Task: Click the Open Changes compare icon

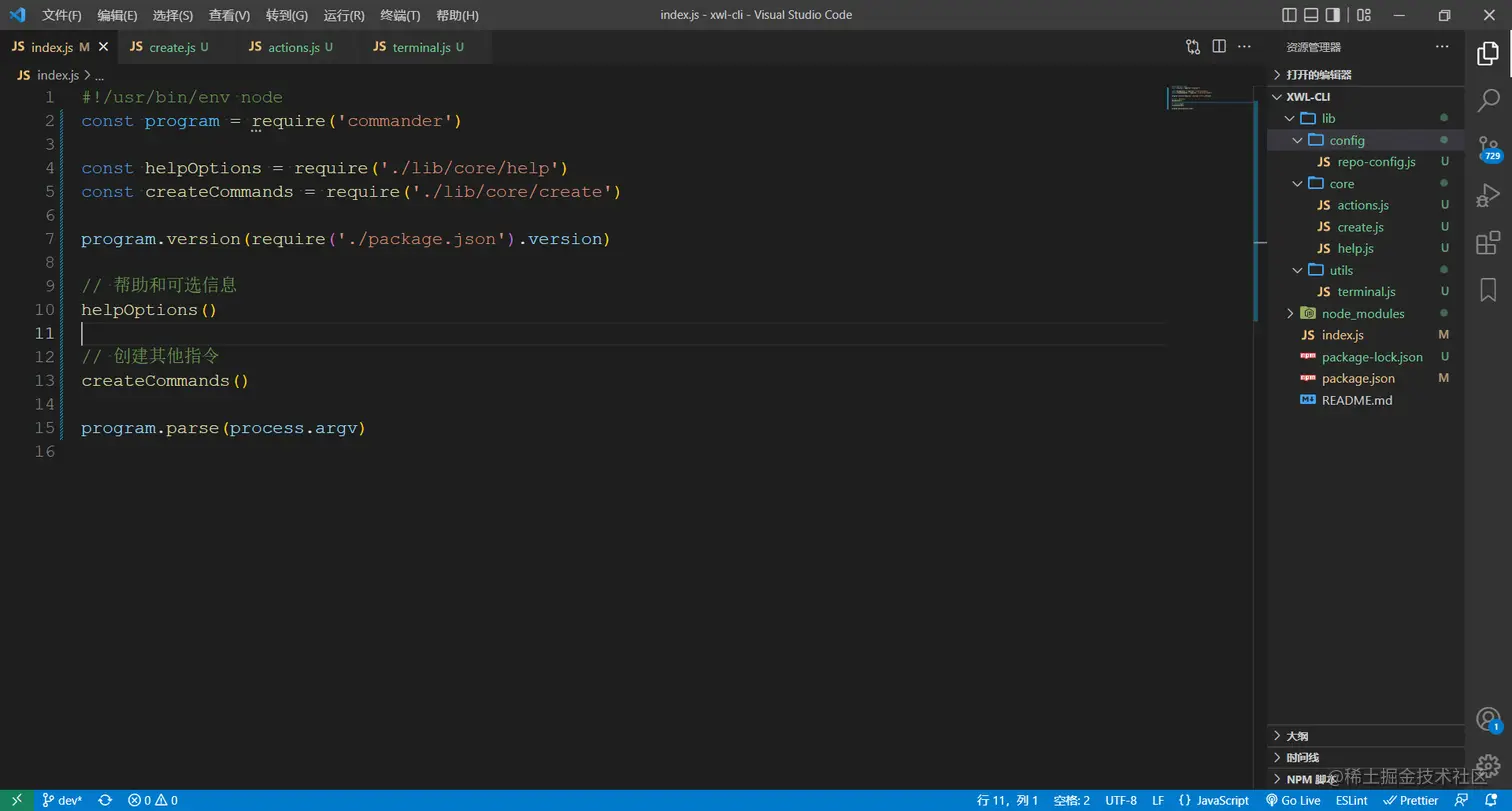Action: coord(1193,46)
